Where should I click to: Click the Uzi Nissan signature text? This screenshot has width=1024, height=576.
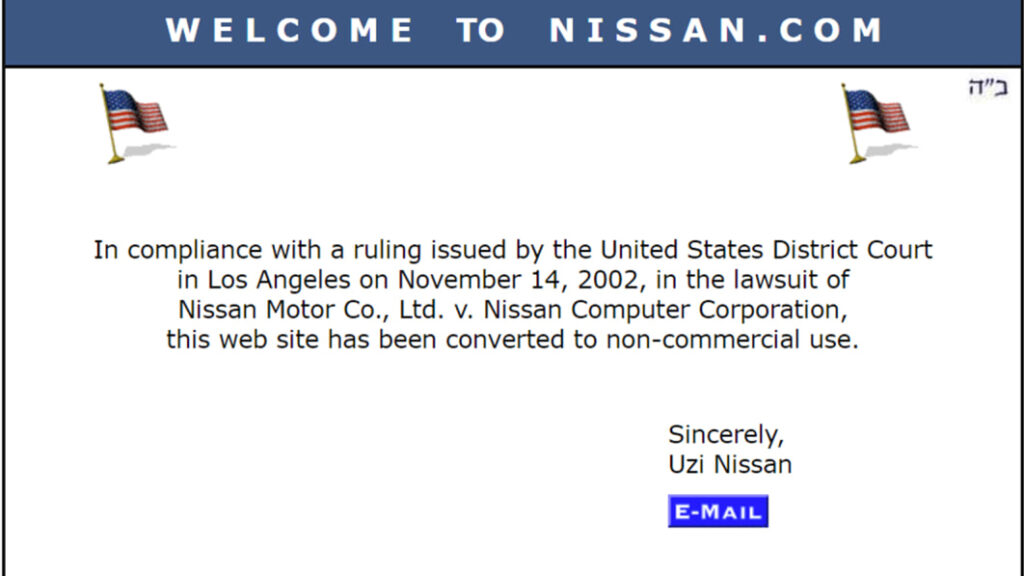730,464
